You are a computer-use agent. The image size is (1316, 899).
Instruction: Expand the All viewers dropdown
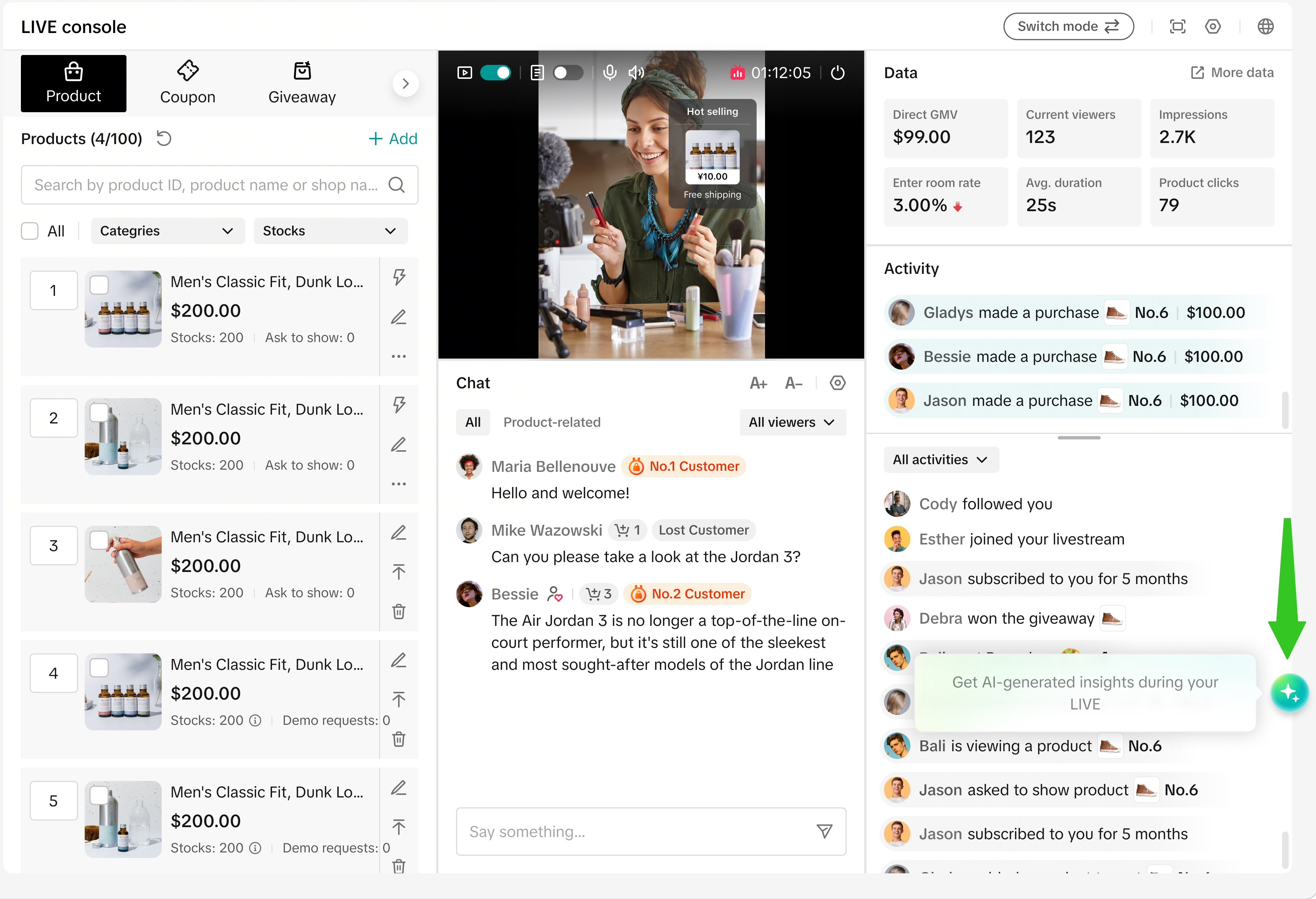coord(793,423)
